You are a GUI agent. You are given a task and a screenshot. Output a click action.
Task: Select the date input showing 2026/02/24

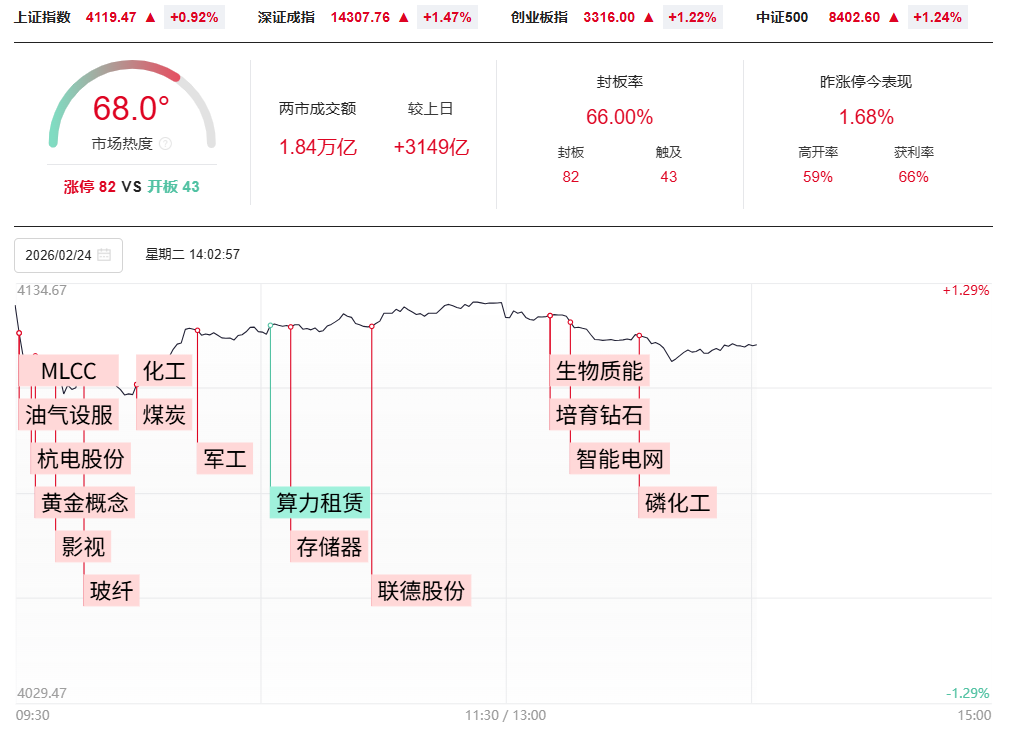coord(59,255)
